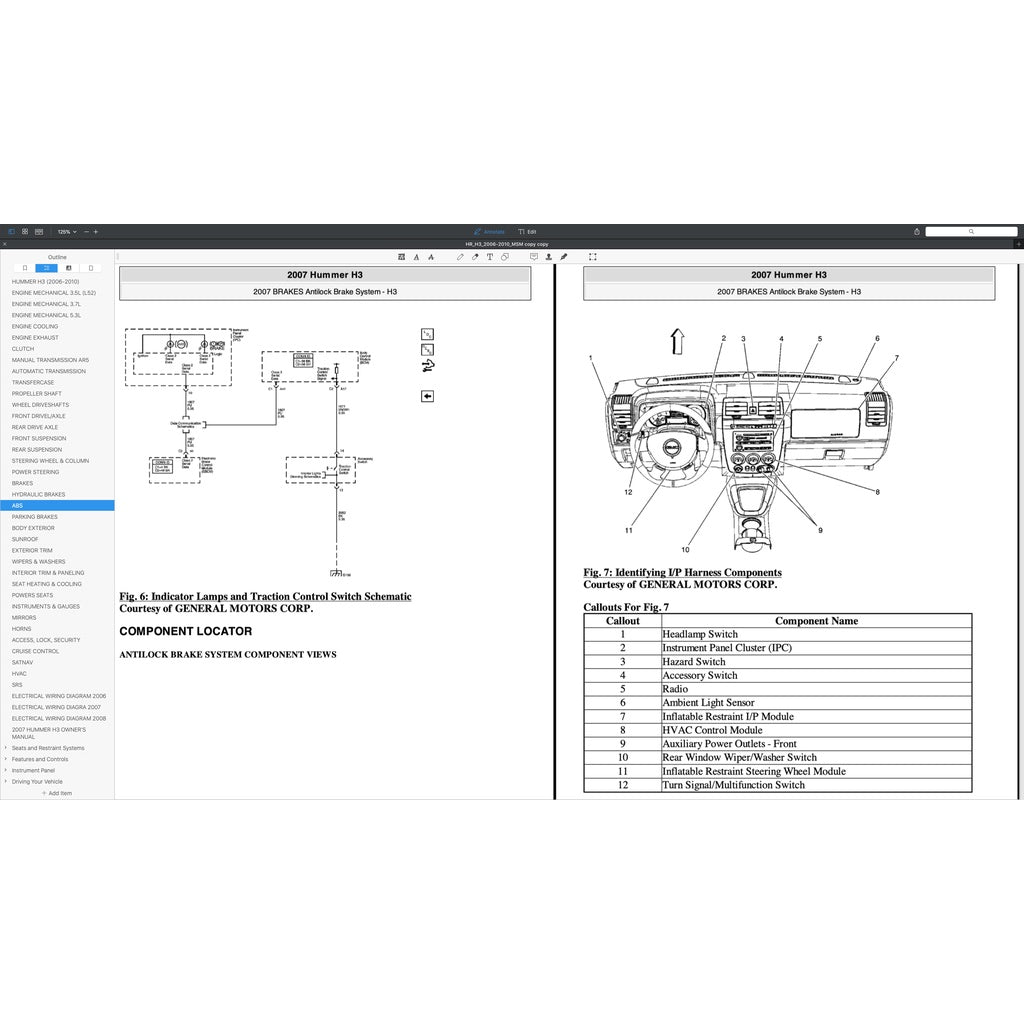
Task: Select the two-page view icon
Action: pyautogui.click(x=38, y=231)
